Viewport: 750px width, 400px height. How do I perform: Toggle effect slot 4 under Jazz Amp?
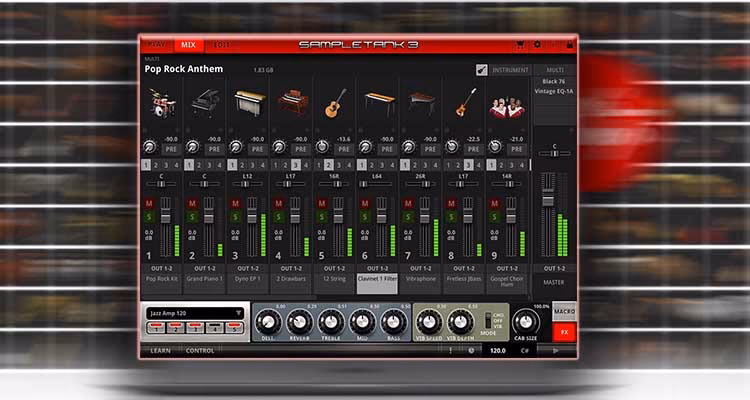215,328
